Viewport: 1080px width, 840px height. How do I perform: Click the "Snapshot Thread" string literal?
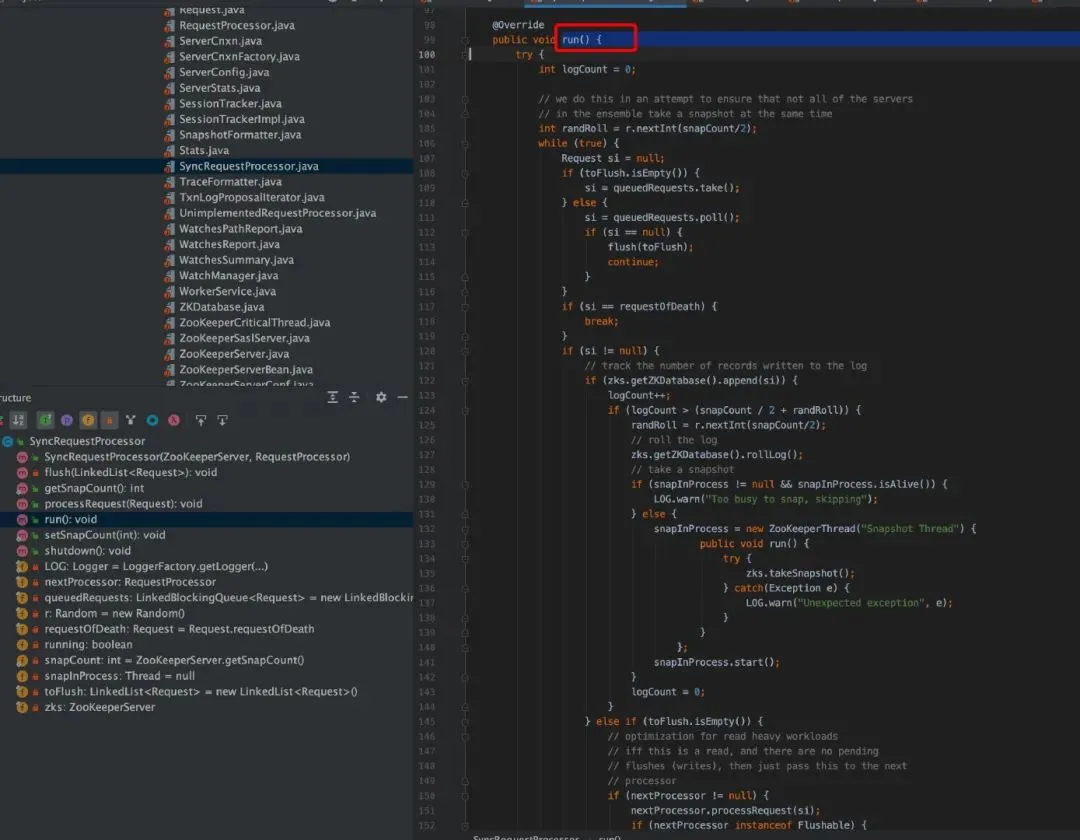(x=909, y=529)
